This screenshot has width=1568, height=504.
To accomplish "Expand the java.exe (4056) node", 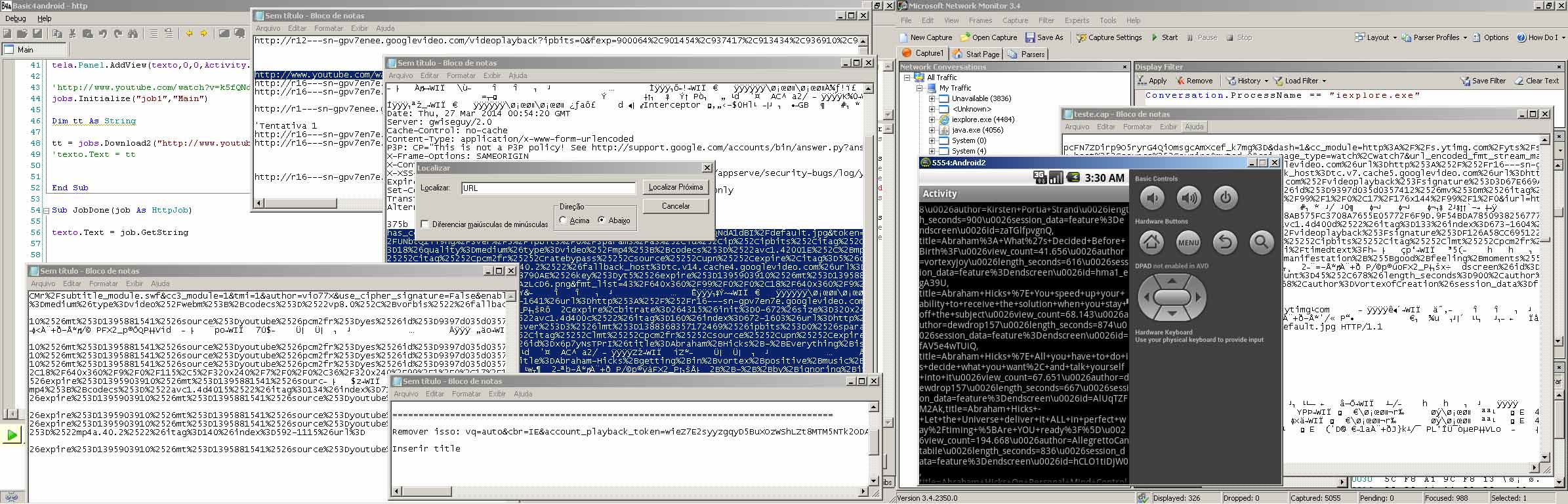I will coord(932,130).
